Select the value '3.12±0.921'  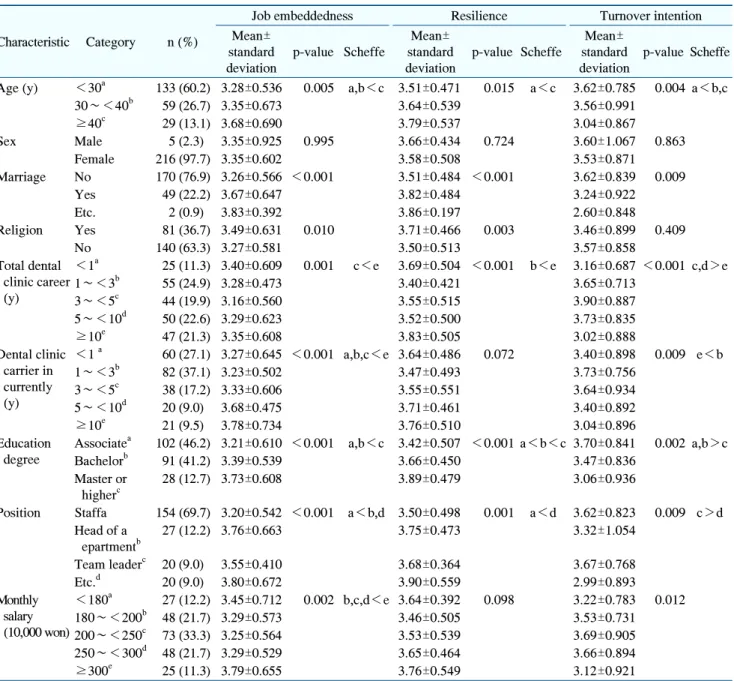coord(604,671)
